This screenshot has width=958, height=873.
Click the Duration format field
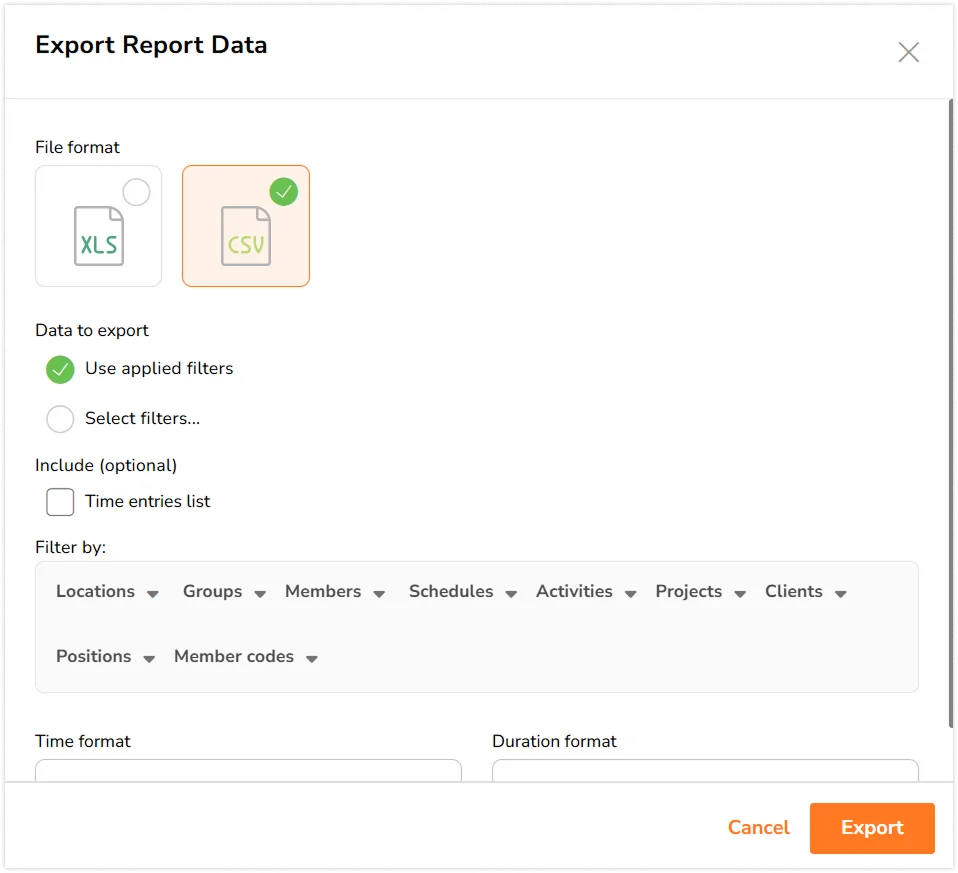pos(705,770)
